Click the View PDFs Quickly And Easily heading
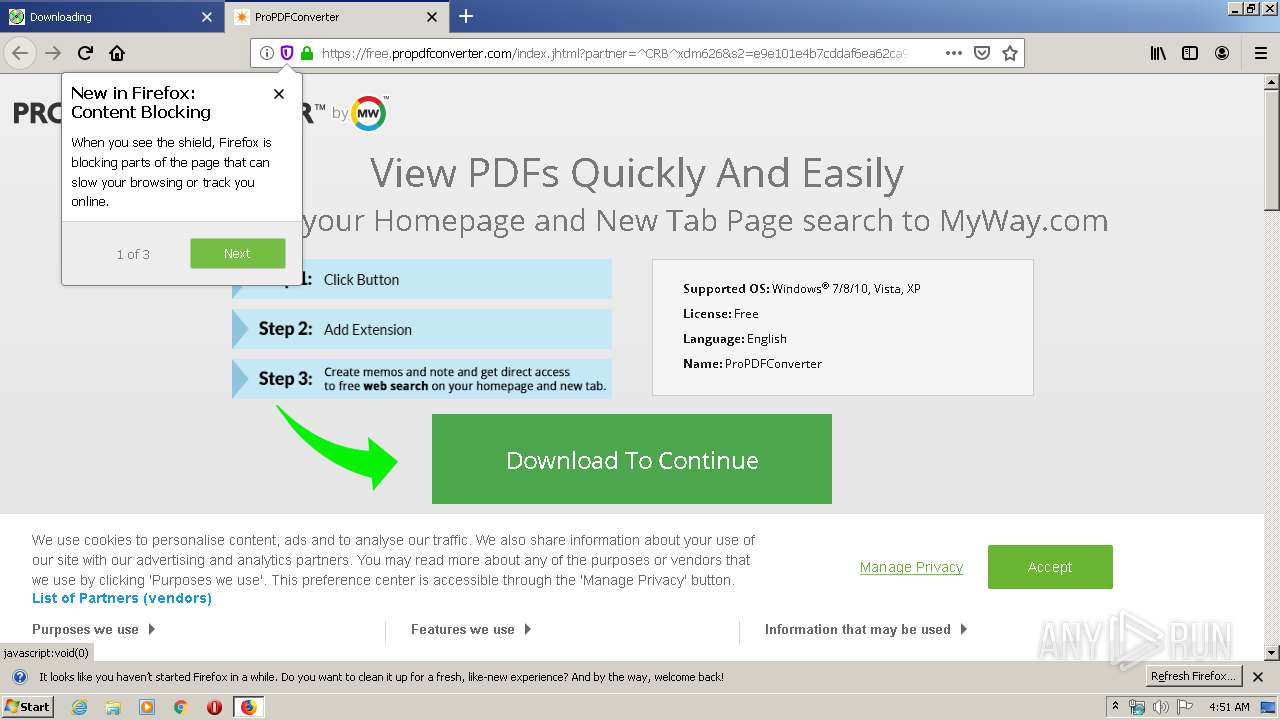 (x=637, y=174)
